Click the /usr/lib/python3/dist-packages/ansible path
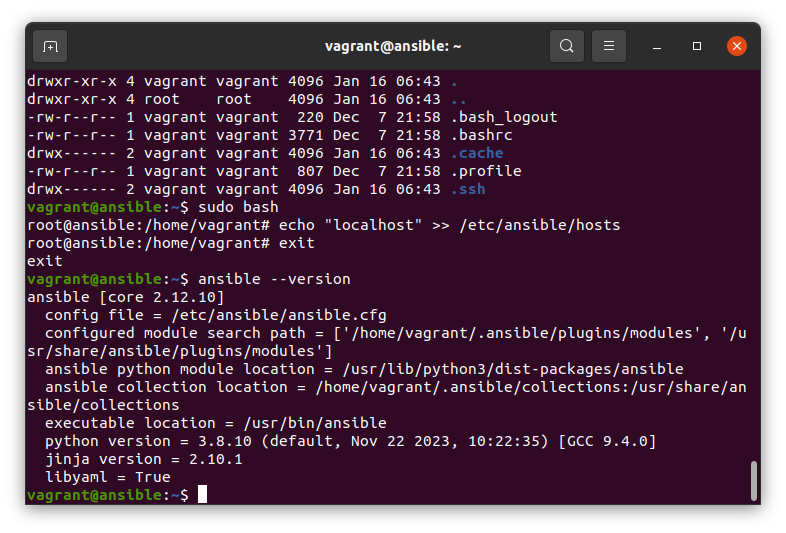Image resolution: width=786 pixels, height=533 pixels. click(x=513, y=369)
